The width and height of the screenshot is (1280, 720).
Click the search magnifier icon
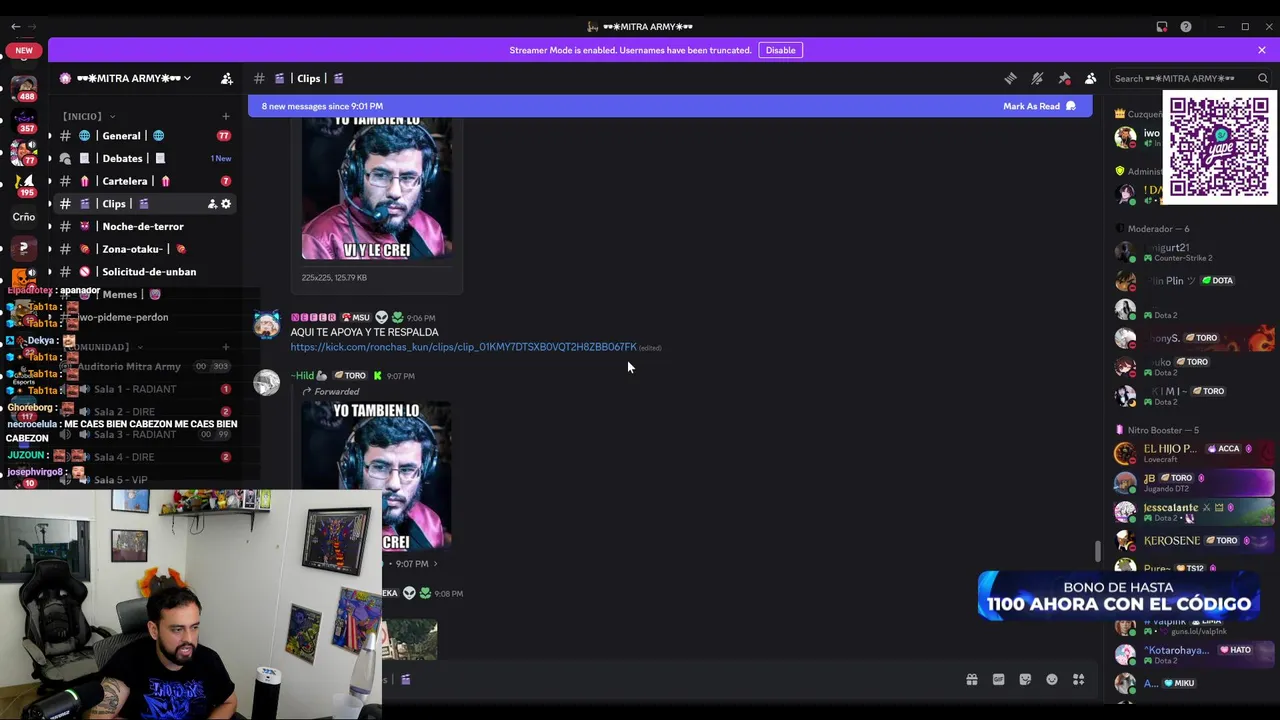[x=1263, y=78]
